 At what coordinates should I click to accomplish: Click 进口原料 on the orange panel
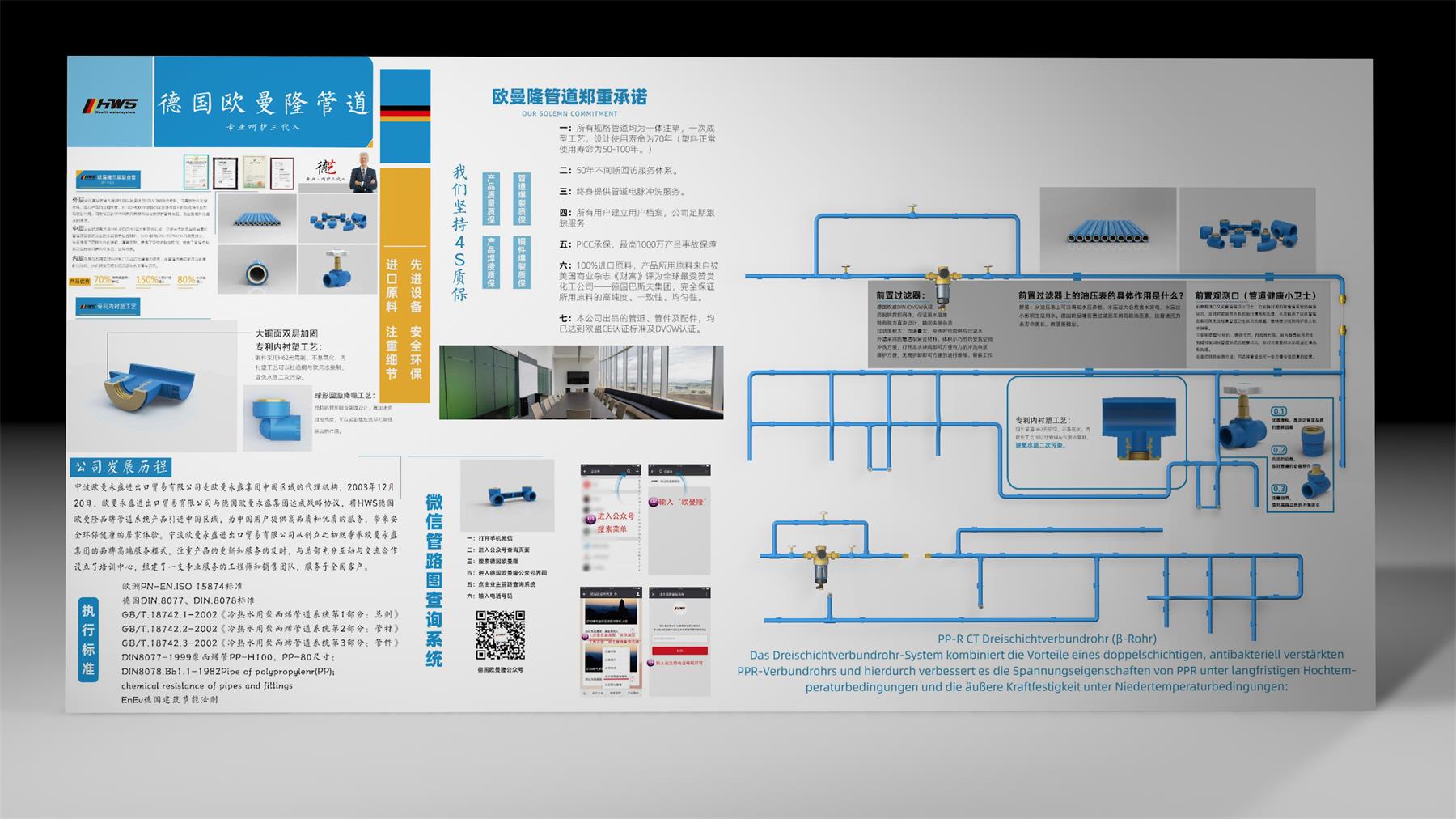[392, 286]
